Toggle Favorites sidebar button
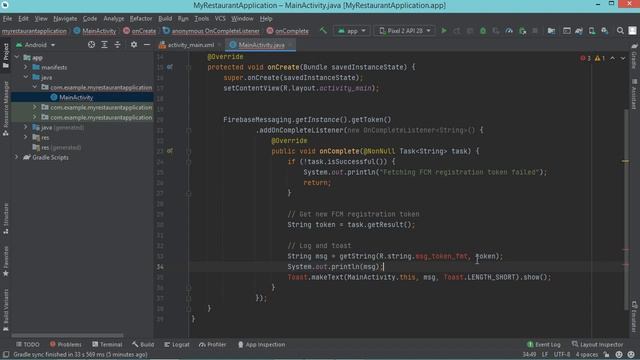This screenshot has height=360, width=640. 5,261
